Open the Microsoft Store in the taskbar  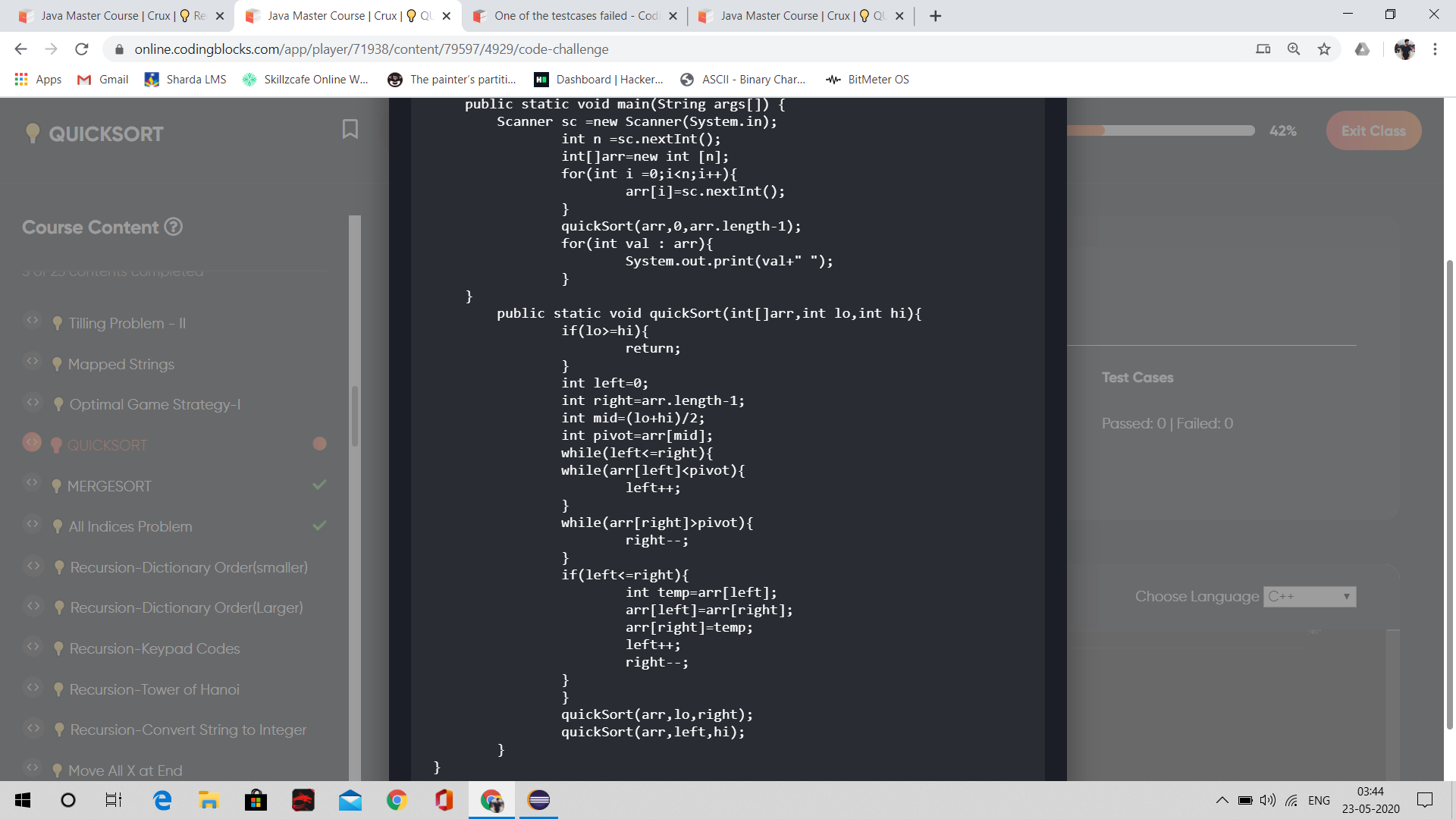pyautogui.click(x=256, y=800)
